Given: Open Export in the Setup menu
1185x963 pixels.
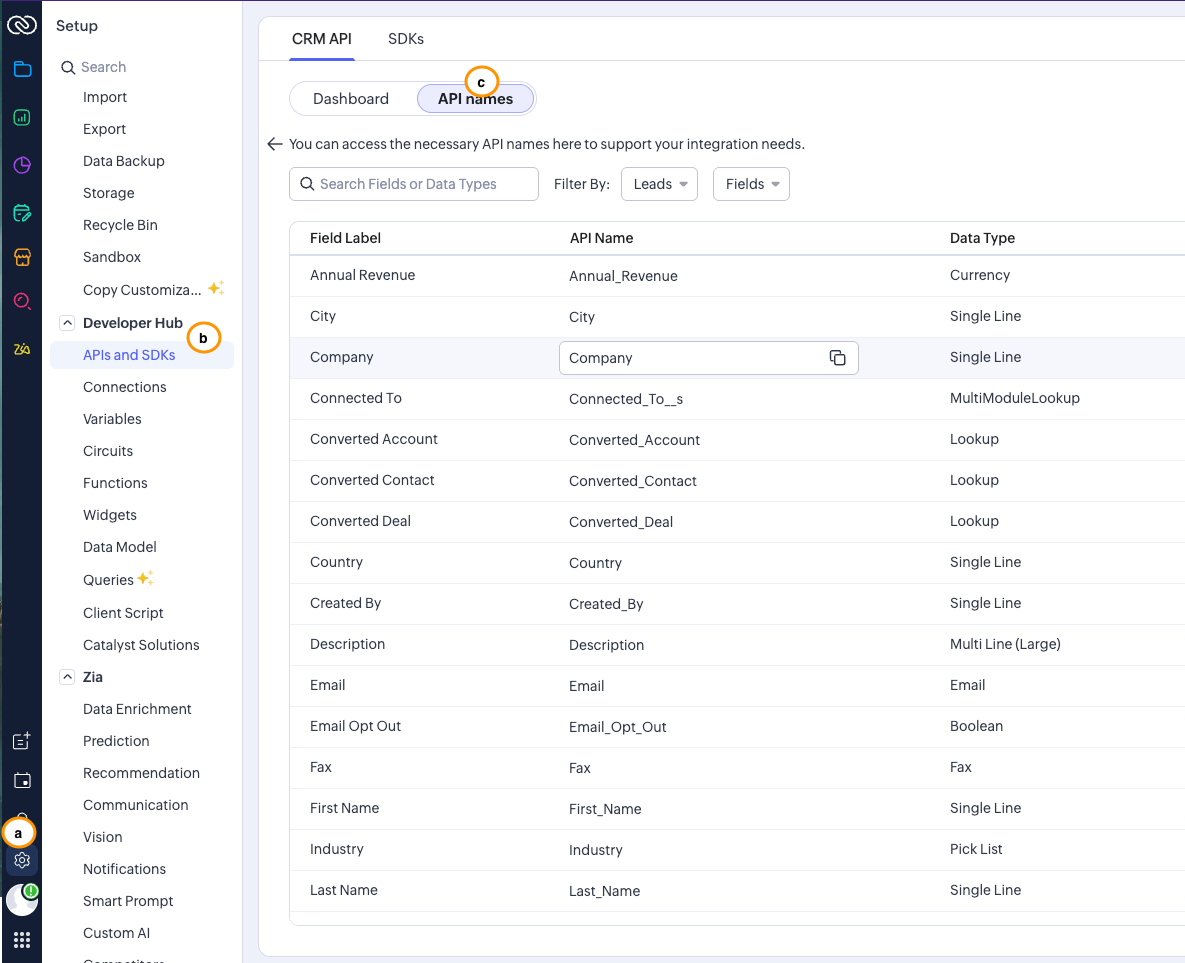Looking at the screenshot, I should [104, 129].
